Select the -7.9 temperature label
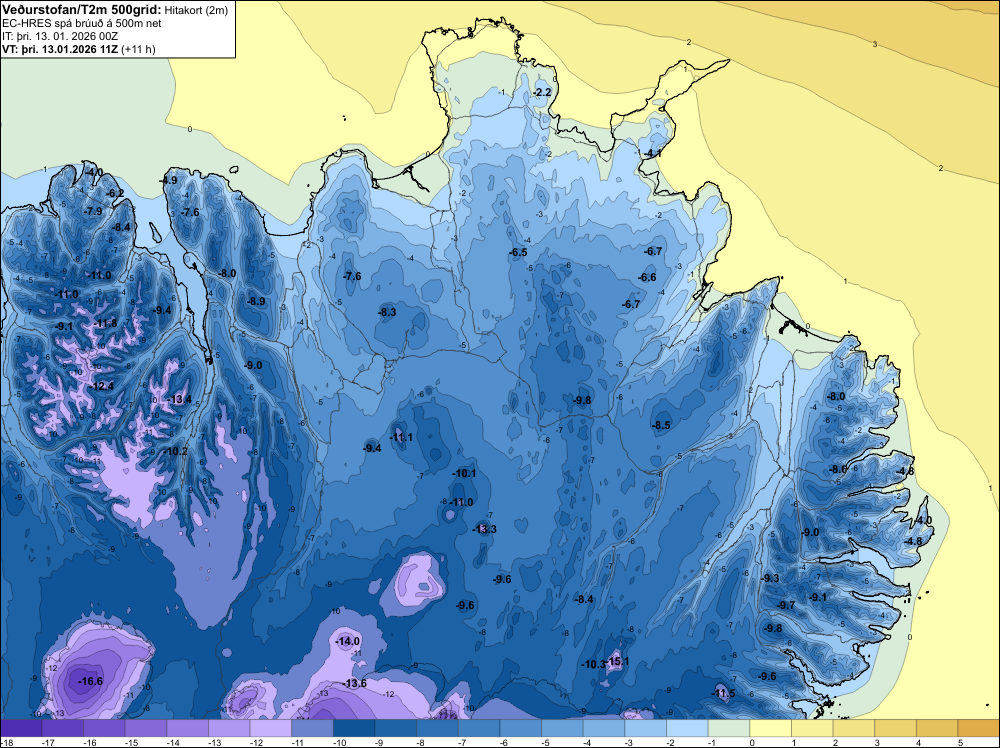The height and width of the screenshot is (748, 1000). tap(93, 211)
